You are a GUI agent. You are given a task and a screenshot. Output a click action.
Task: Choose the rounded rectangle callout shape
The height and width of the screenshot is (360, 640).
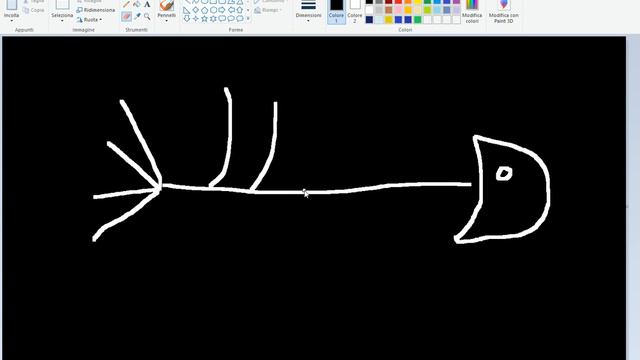pyautogui.click(x=222, y=18)
